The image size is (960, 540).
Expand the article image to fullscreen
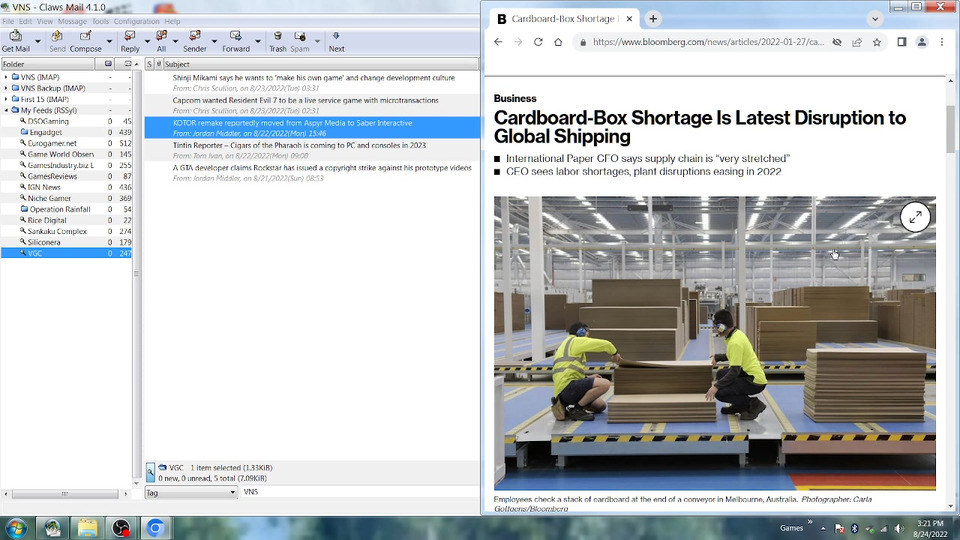(915, 217)
